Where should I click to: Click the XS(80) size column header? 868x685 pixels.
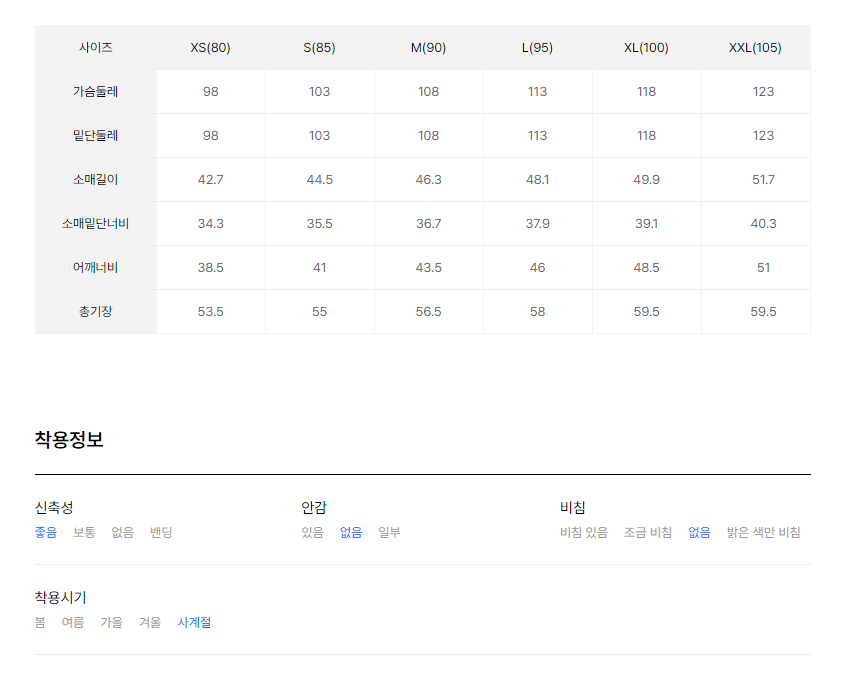[210, 48]
